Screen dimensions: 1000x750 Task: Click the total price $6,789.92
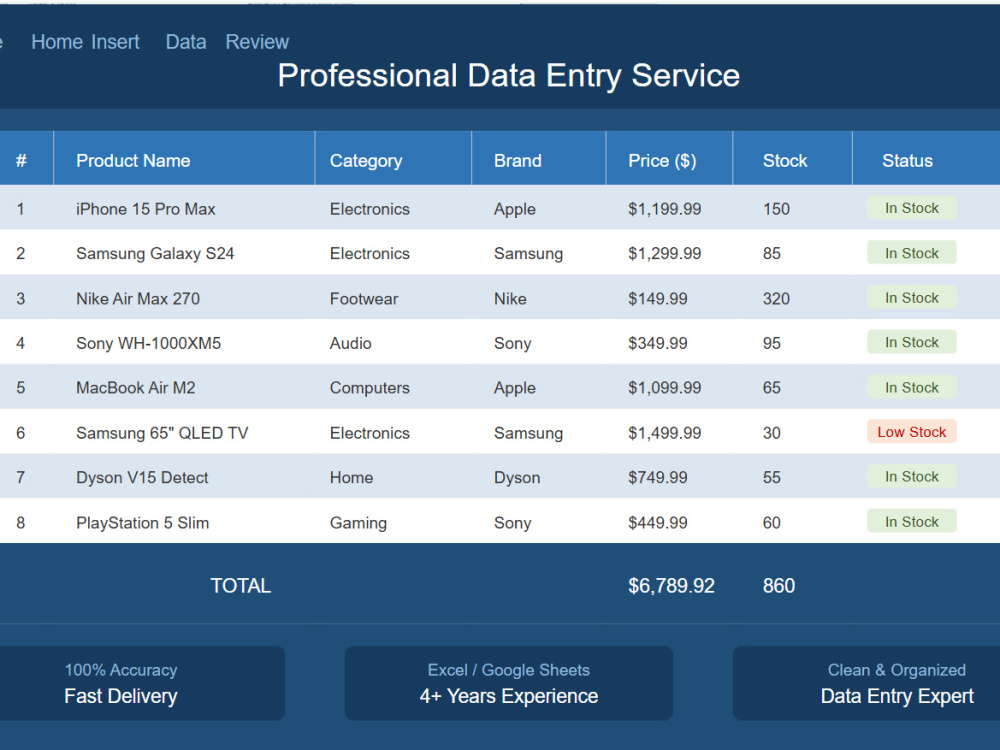click(671, 585)
